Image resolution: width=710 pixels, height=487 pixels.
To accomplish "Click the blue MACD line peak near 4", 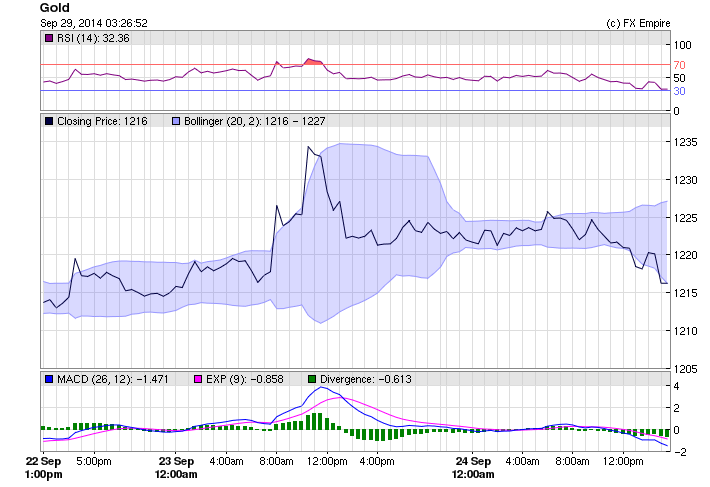I will tap(321, 387).
